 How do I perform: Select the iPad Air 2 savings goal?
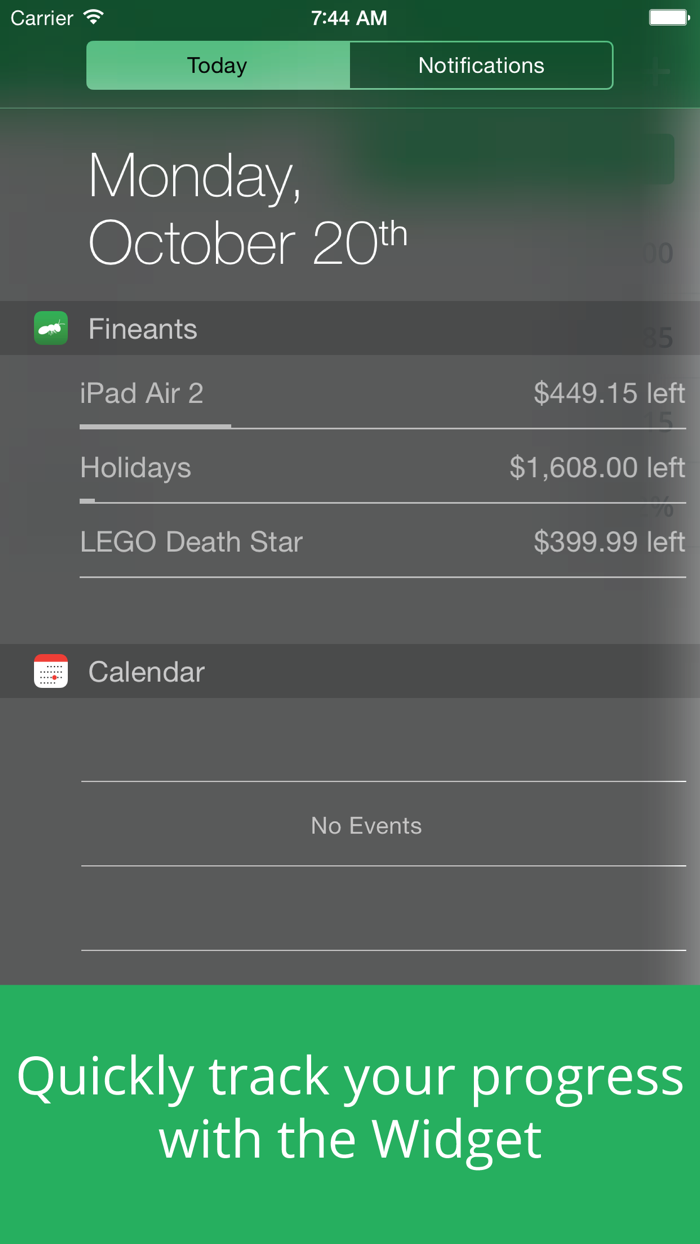pos(142,393)
